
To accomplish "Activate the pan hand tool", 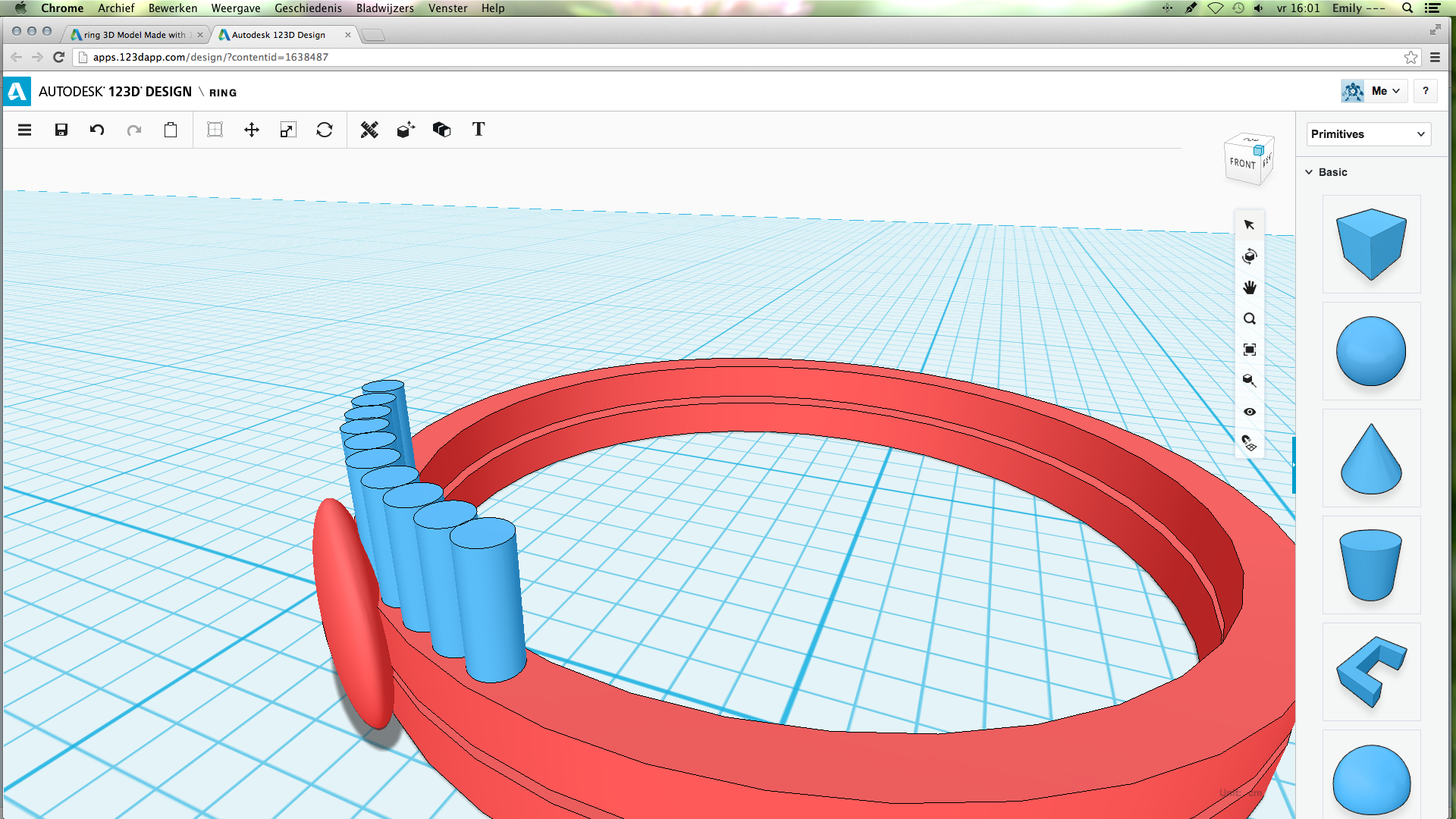I will [1250, 287].
